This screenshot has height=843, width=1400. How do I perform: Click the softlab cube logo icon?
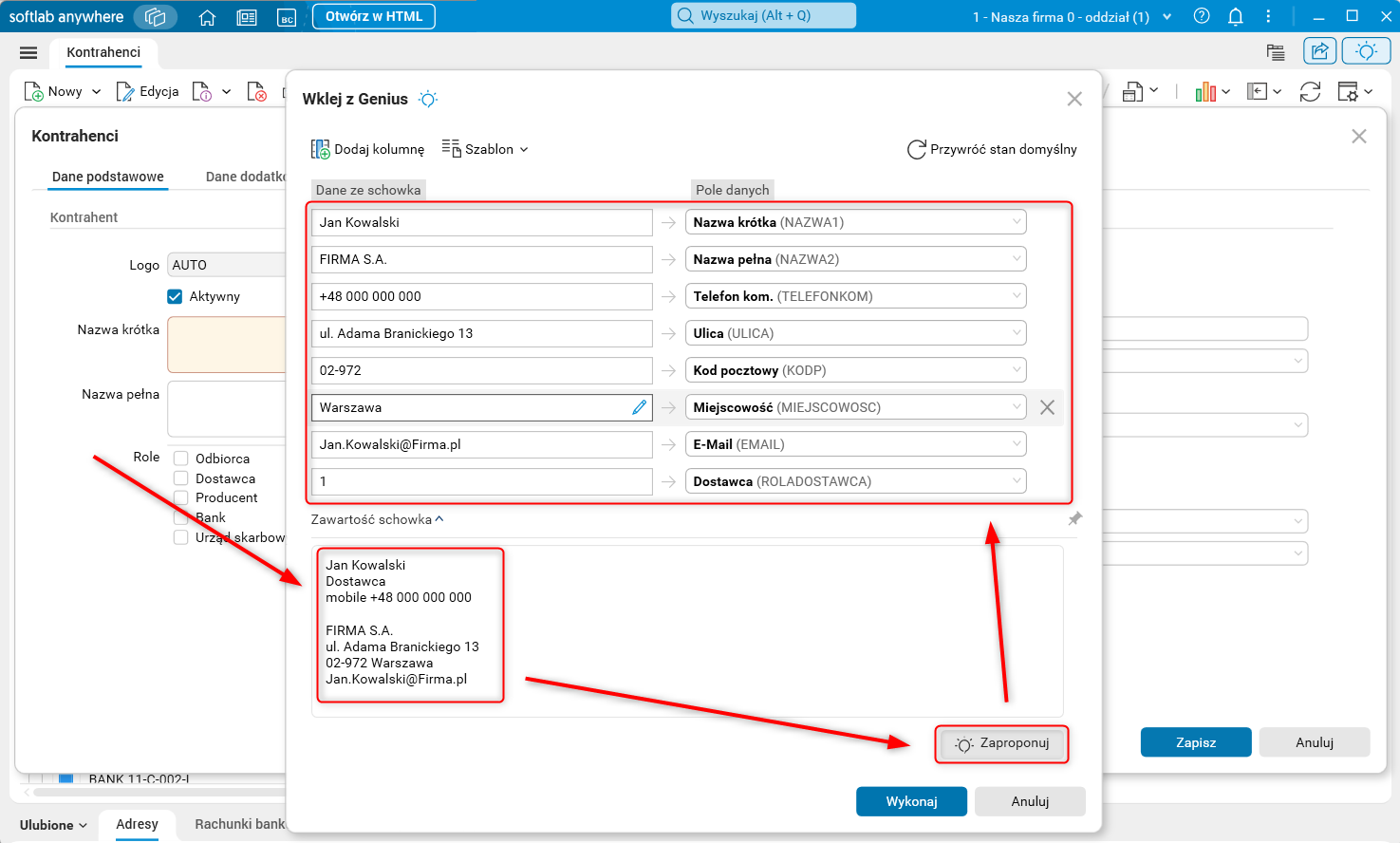click(156, 17)
